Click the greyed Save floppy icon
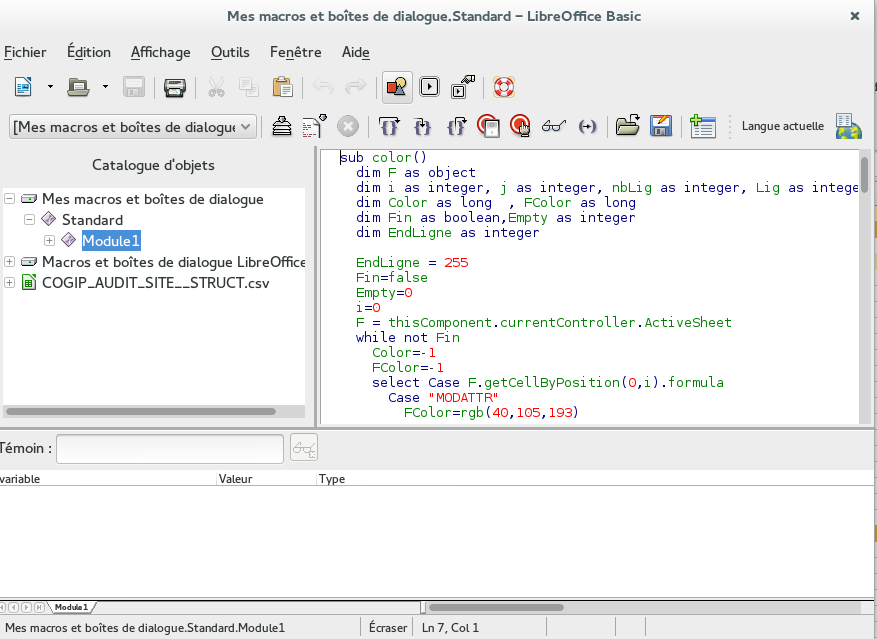This screenshot has width=877, height=639. [134, 87]
